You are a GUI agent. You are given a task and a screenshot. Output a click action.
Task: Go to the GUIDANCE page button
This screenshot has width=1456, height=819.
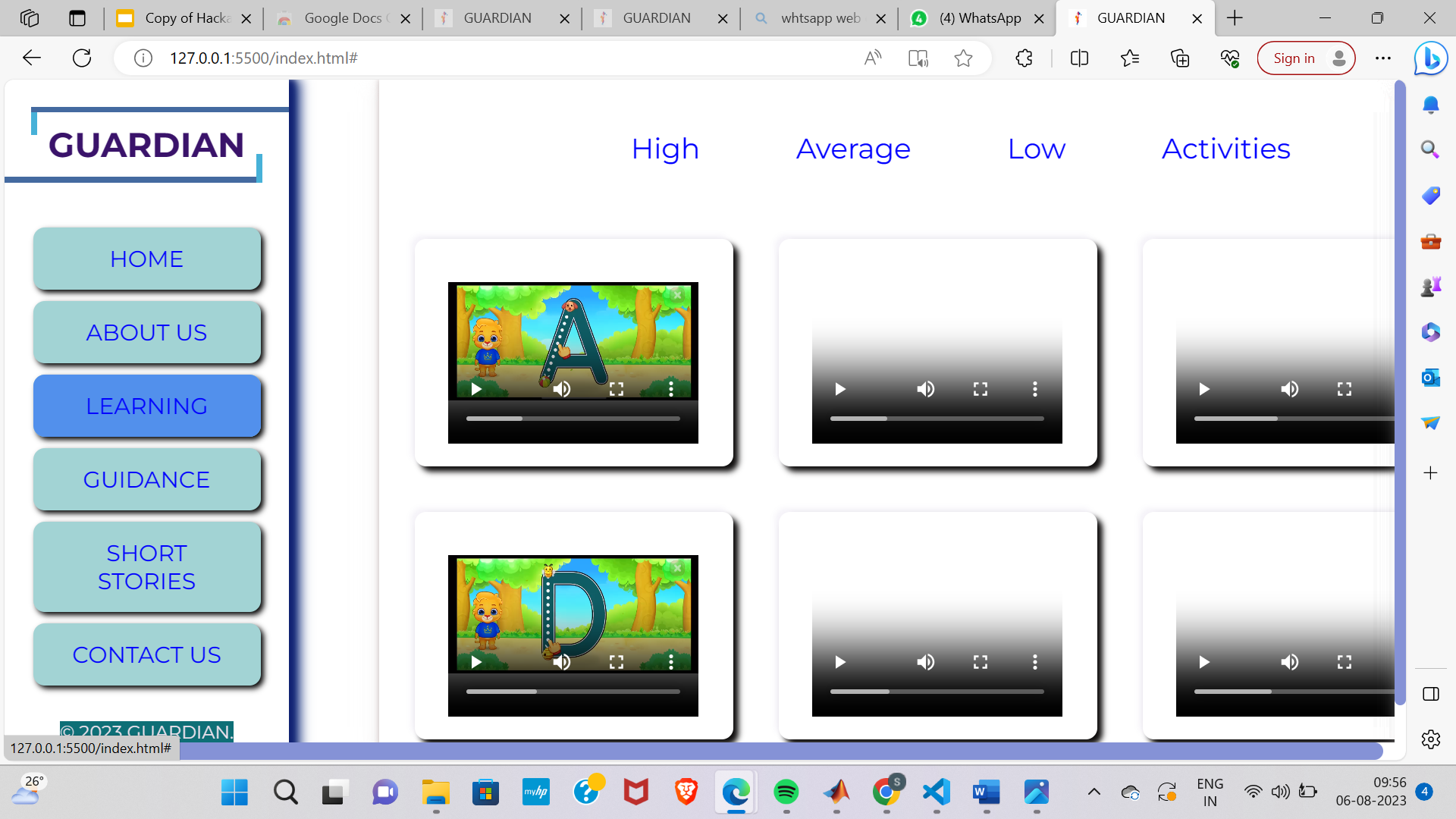click(146, 480)
